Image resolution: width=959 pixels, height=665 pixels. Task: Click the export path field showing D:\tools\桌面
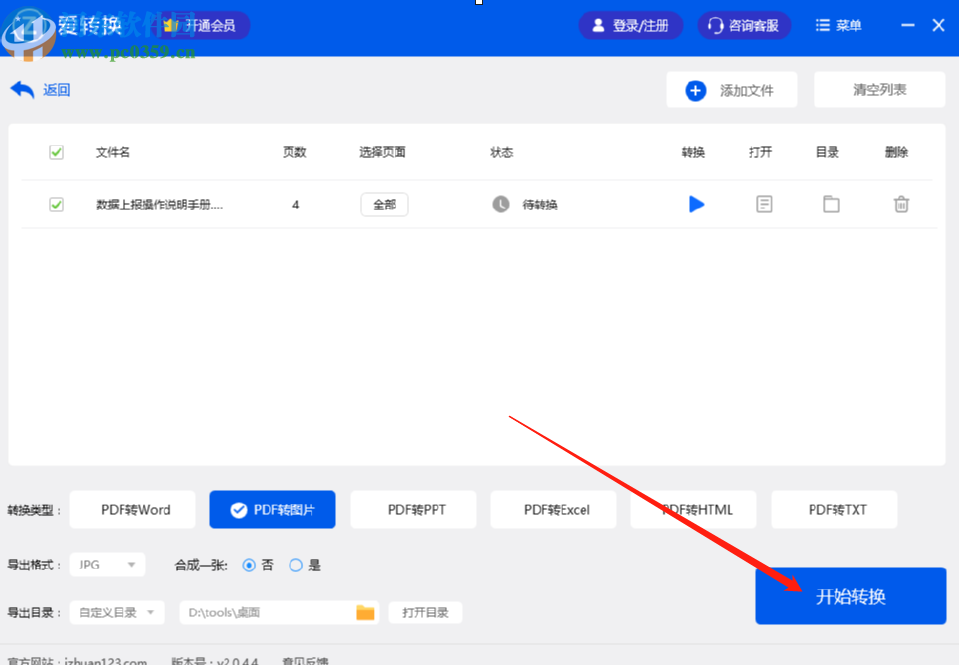point(270,612)
